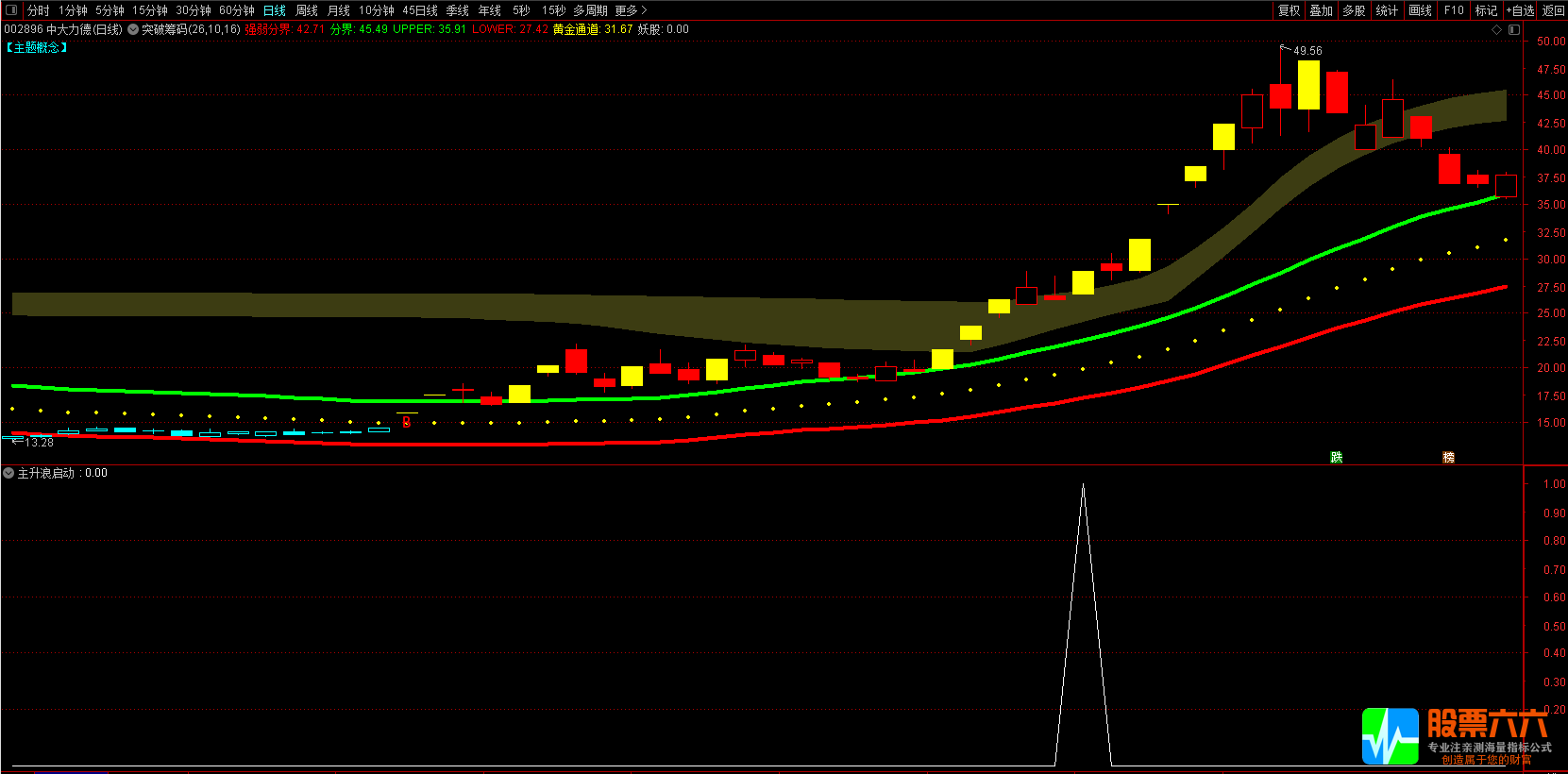Select the 30分钟 period tab
The height and width of the screenshot is (774, 1568).
tap(194, 10)
